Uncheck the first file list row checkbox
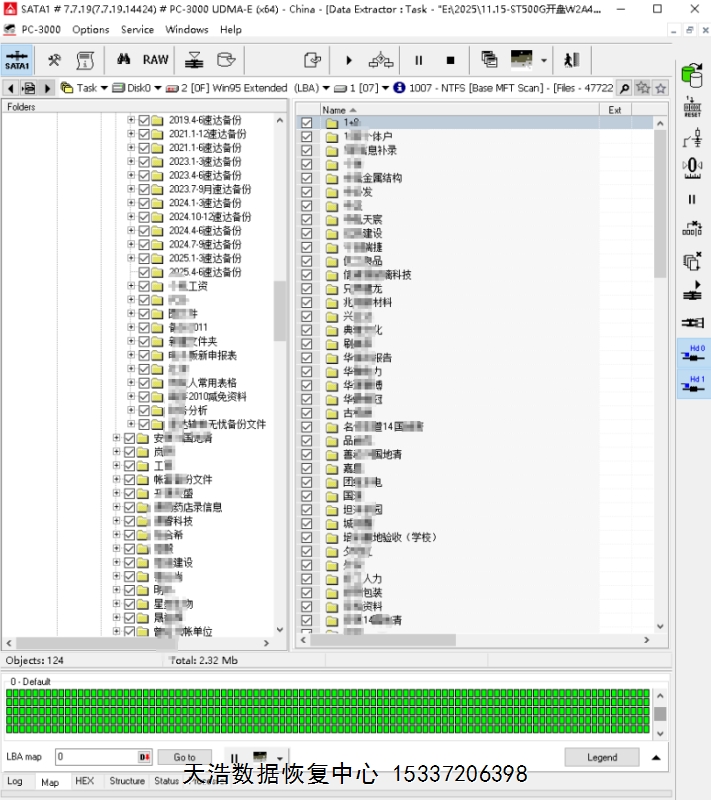 point(307,123)
